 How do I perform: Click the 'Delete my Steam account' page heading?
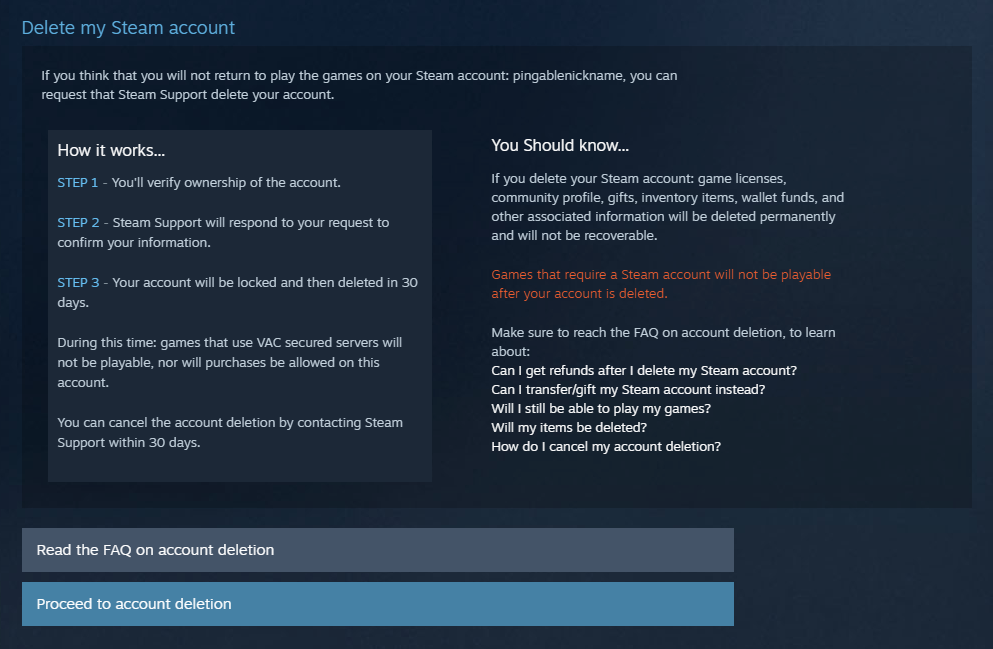128,27
